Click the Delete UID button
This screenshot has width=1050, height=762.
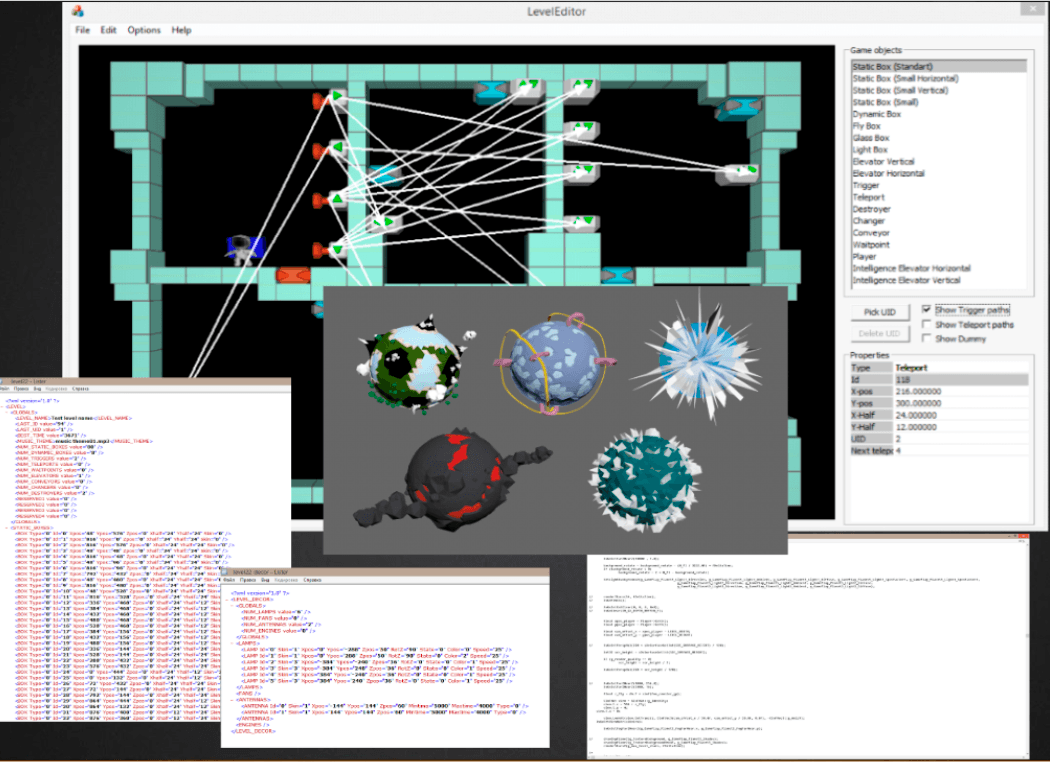(880, 333)
